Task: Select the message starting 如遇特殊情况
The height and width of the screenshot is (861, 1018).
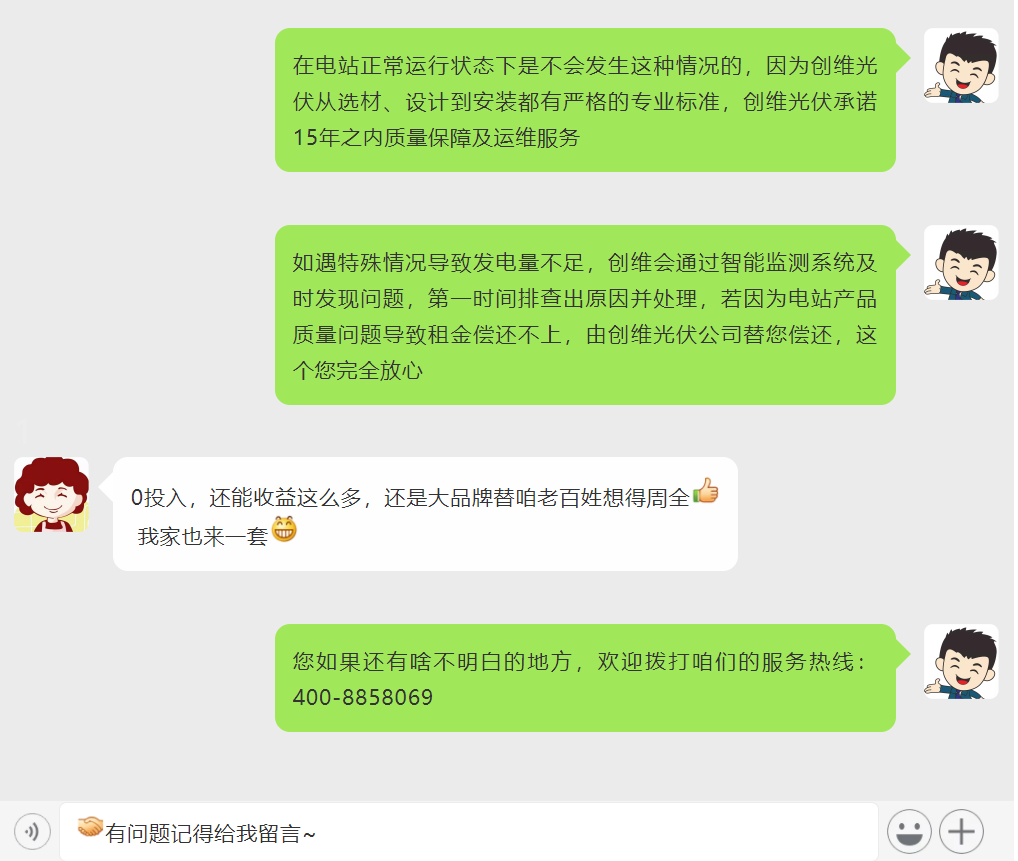Action: [585, 315]
